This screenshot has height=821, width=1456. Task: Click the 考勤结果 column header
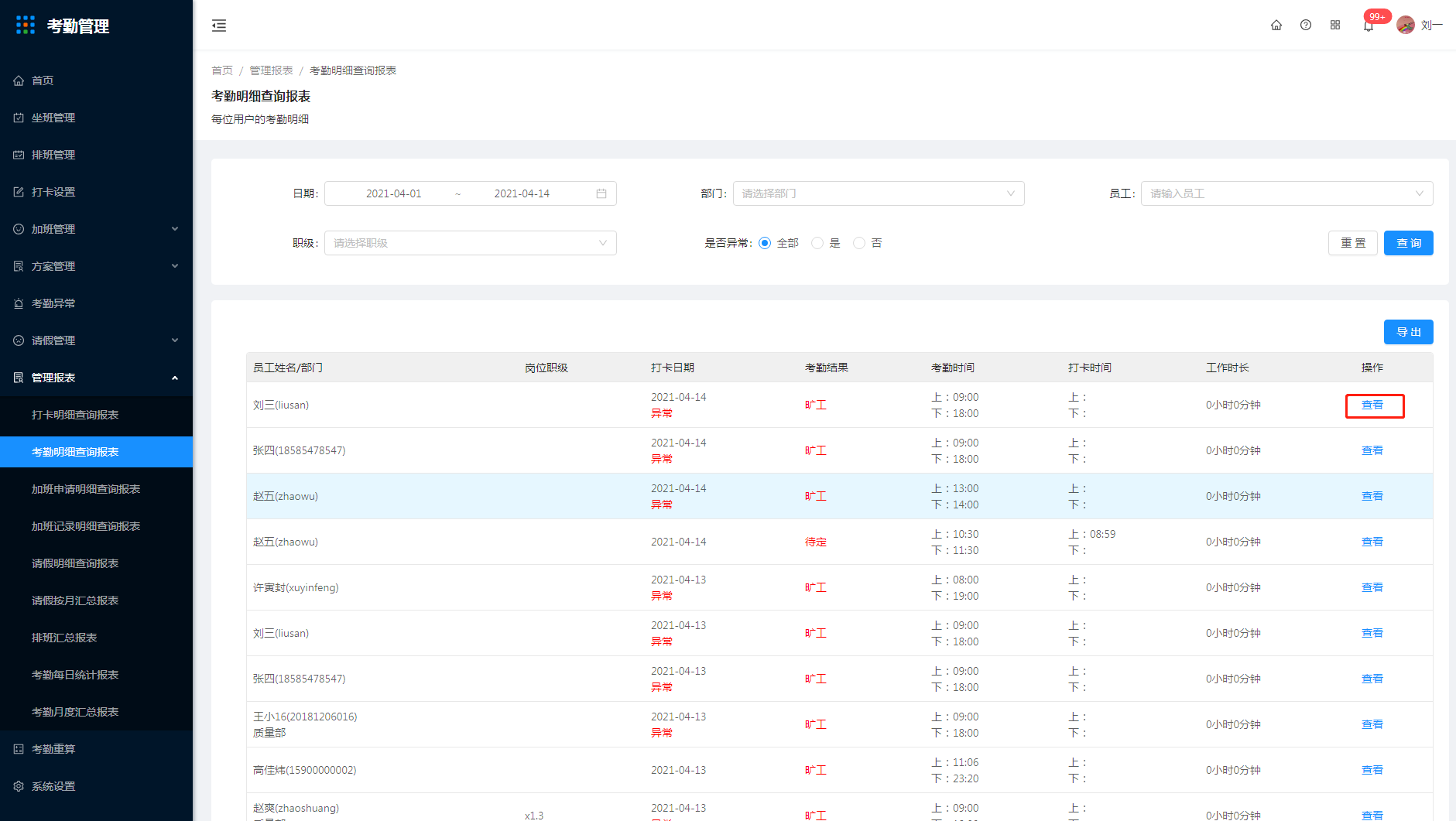pyautogui.click(x=827, y=368)
